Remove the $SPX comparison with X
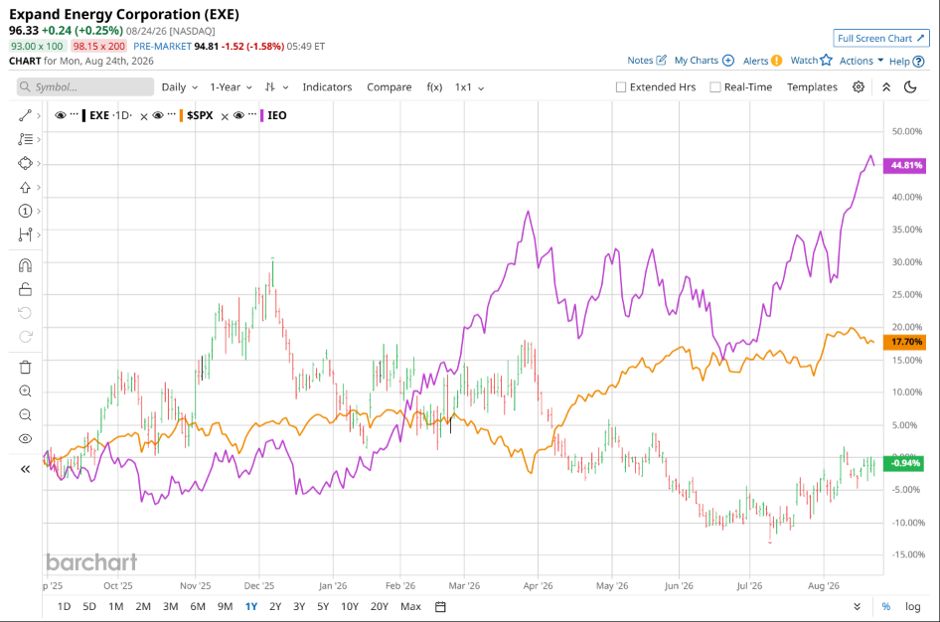 [x=144, y=116]
